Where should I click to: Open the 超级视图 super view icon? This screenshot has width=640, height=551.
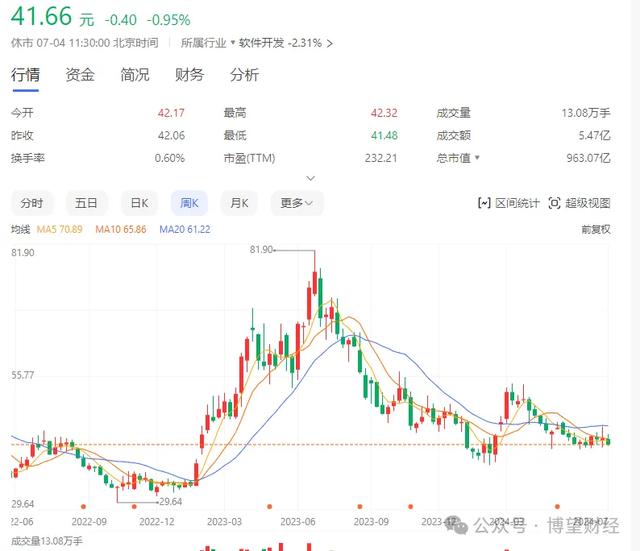[554, 203]
